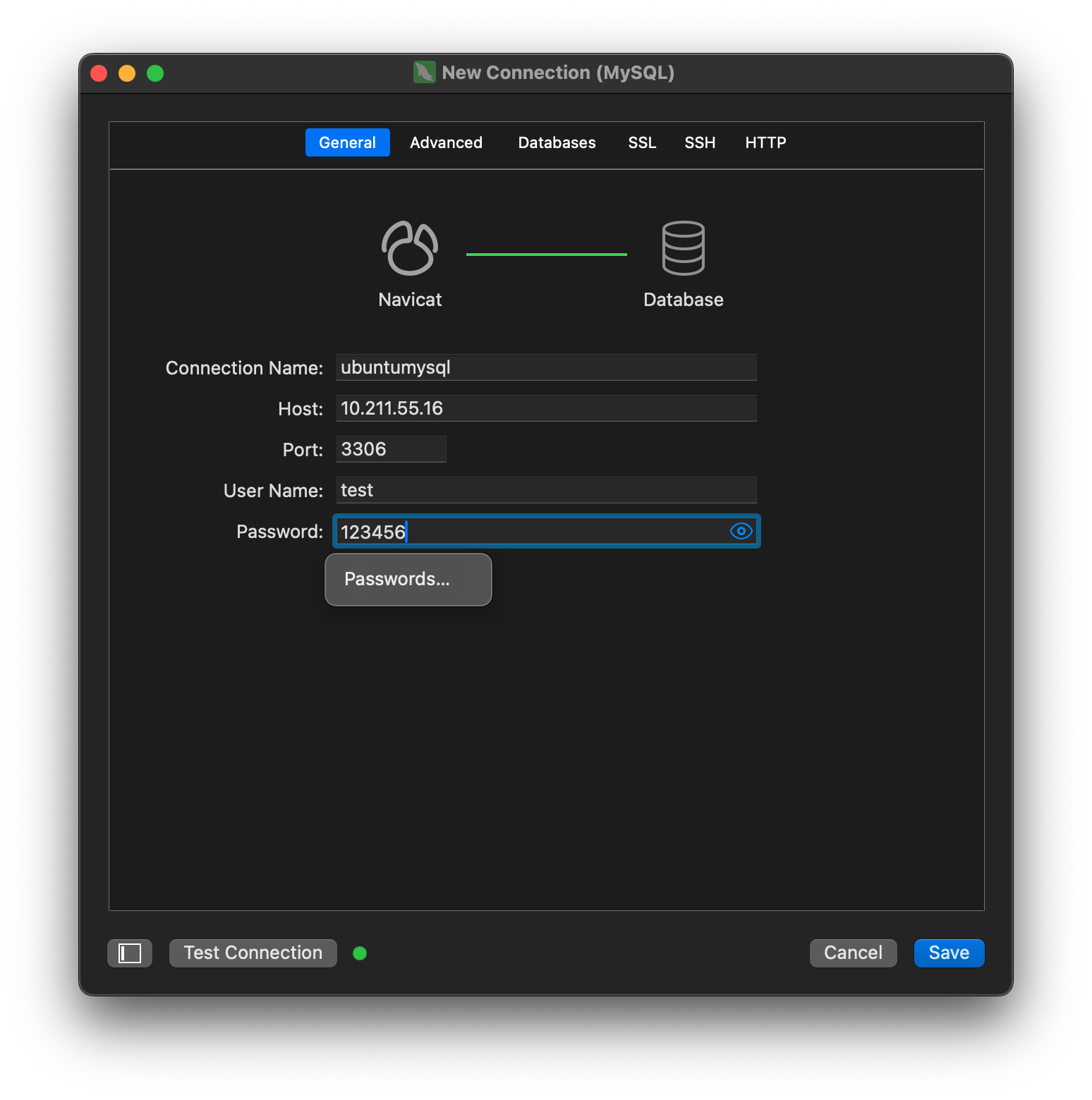Click the Password: label
Image resolution: width=1092 pixels, height=1100 pixels.
279,532
